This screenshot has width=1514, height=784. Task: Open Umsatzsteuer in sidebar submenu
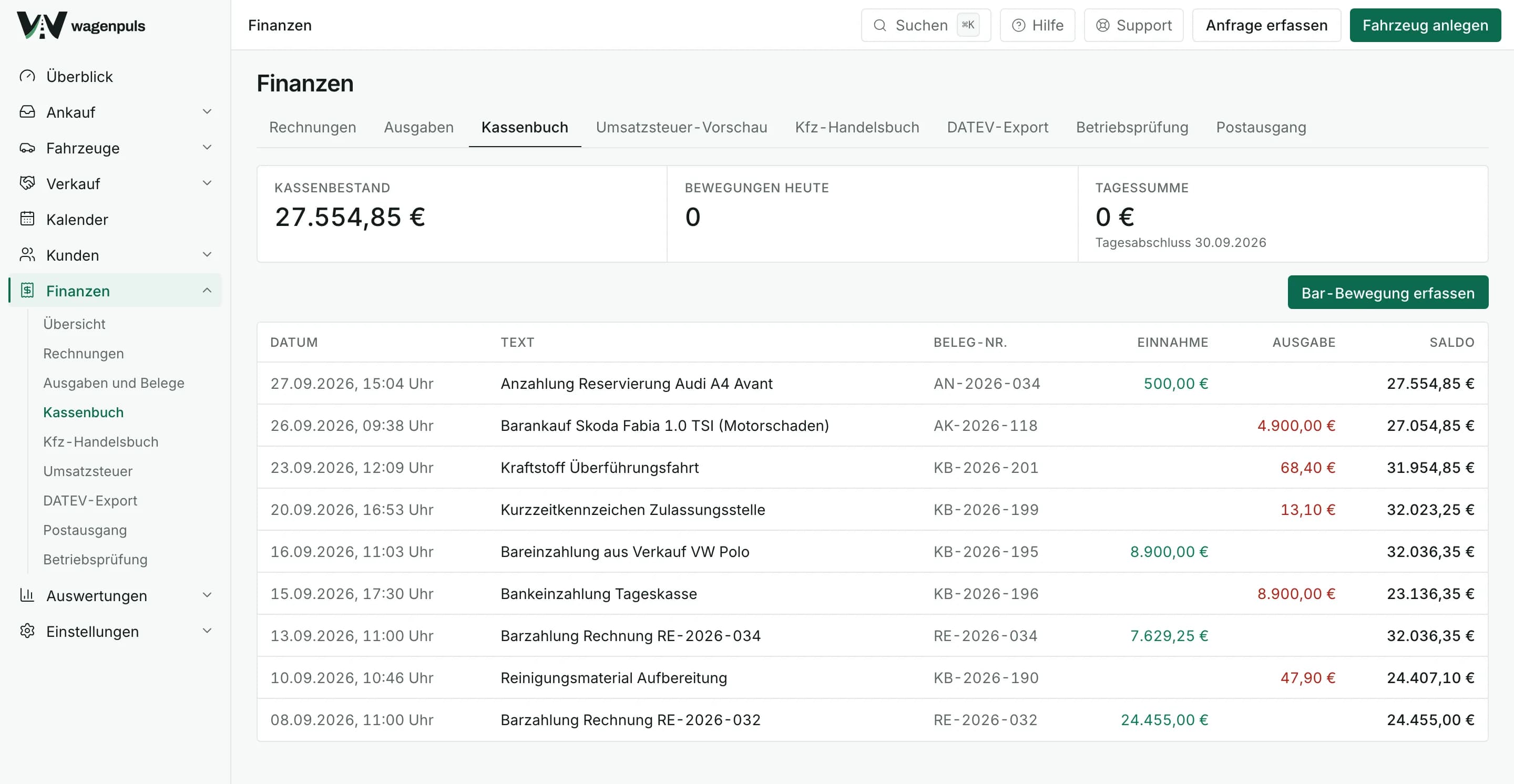coord(88,471)
